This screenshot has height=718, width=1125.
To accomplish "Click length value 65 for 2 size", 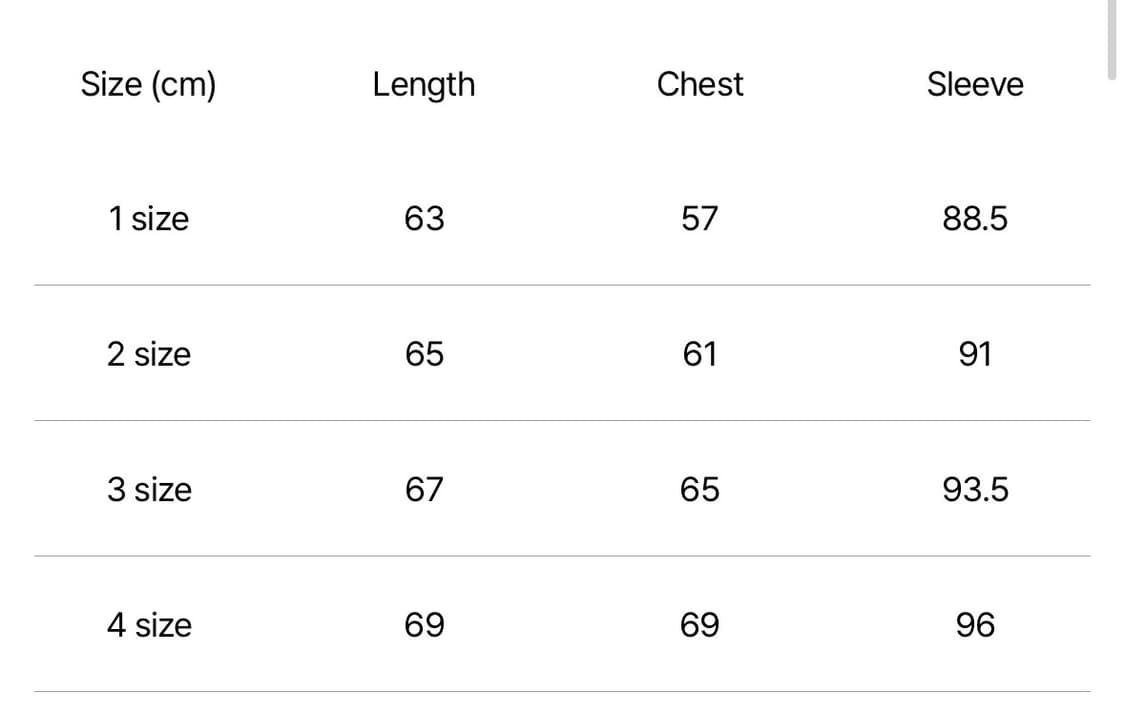I will (424, 354).
